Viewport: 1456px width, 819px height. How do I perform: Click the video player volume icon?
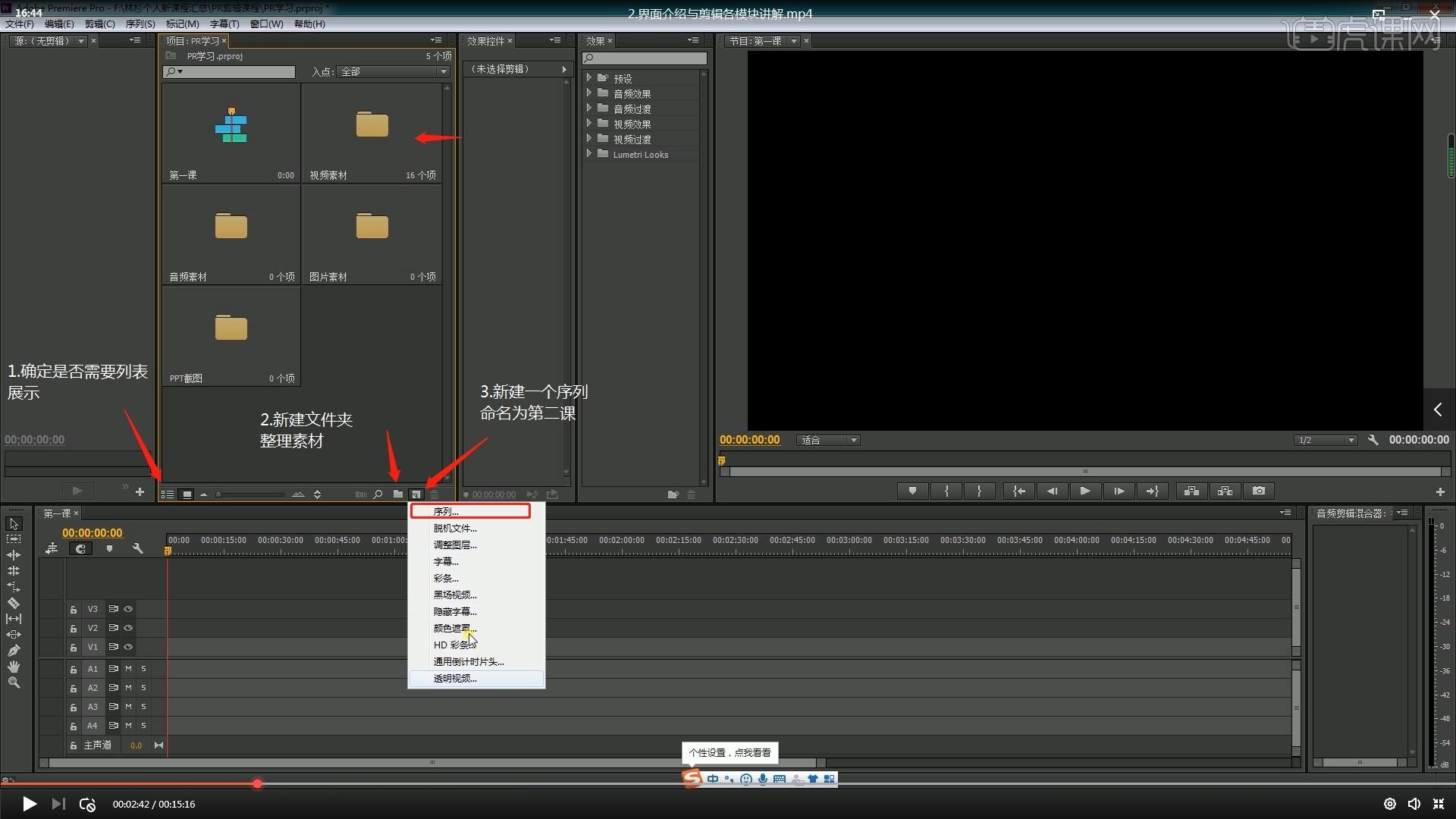(1414, 804)
